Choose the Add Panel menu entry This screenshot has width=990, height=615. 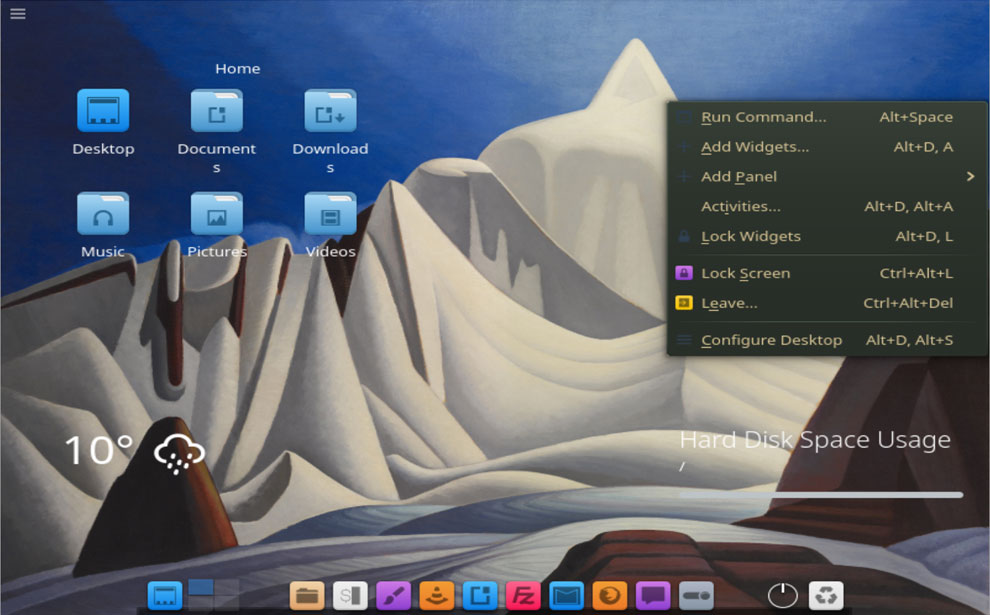click(827, 176)
